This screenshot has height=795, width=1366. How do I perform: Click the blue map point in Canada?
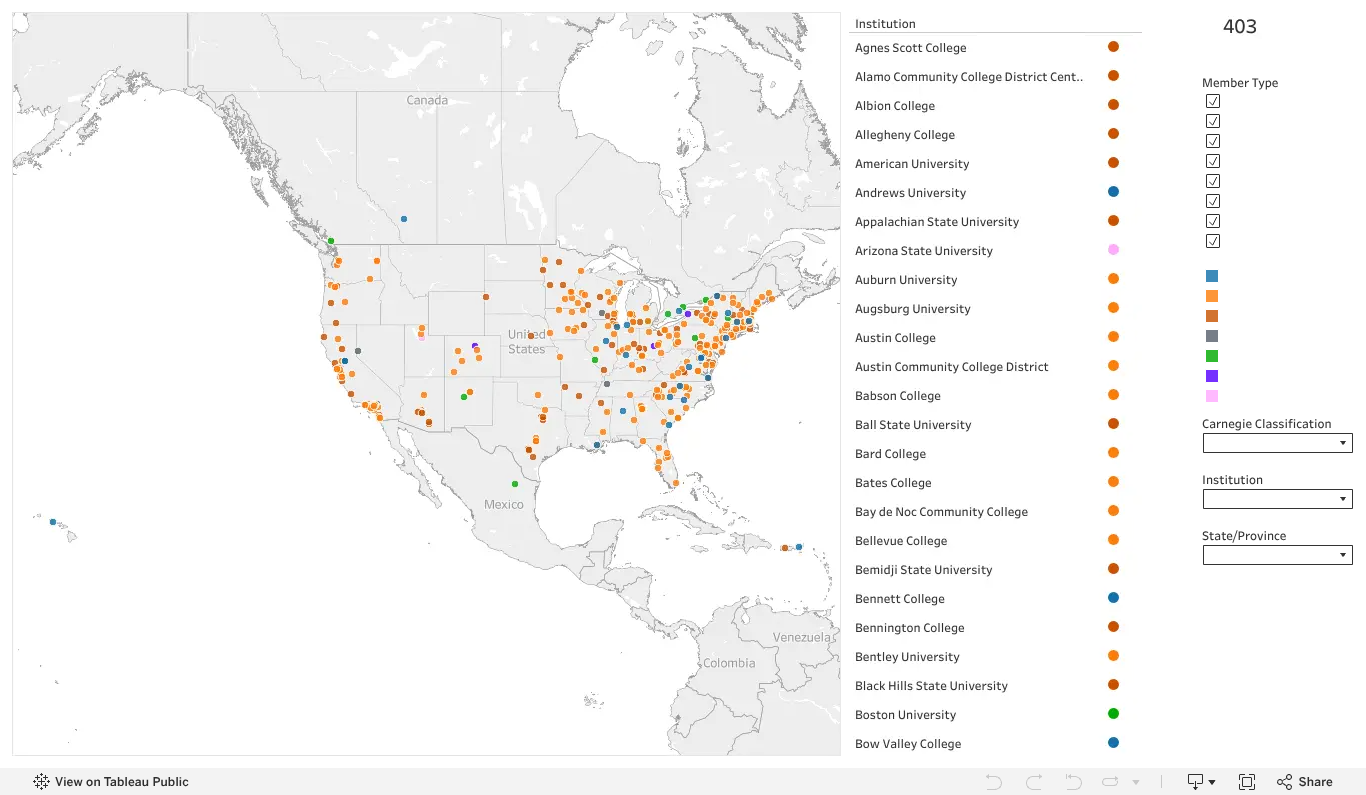pyautogui.click(x=404, y=219)
